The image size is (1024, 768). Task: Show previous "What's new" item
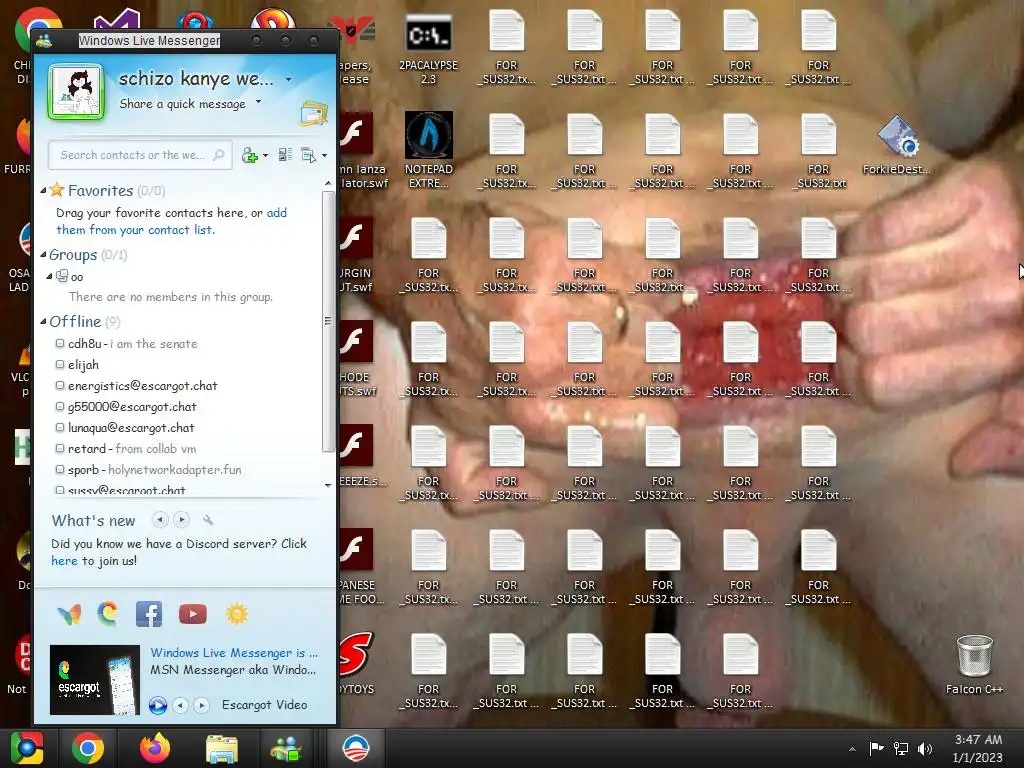pos(160,520)
